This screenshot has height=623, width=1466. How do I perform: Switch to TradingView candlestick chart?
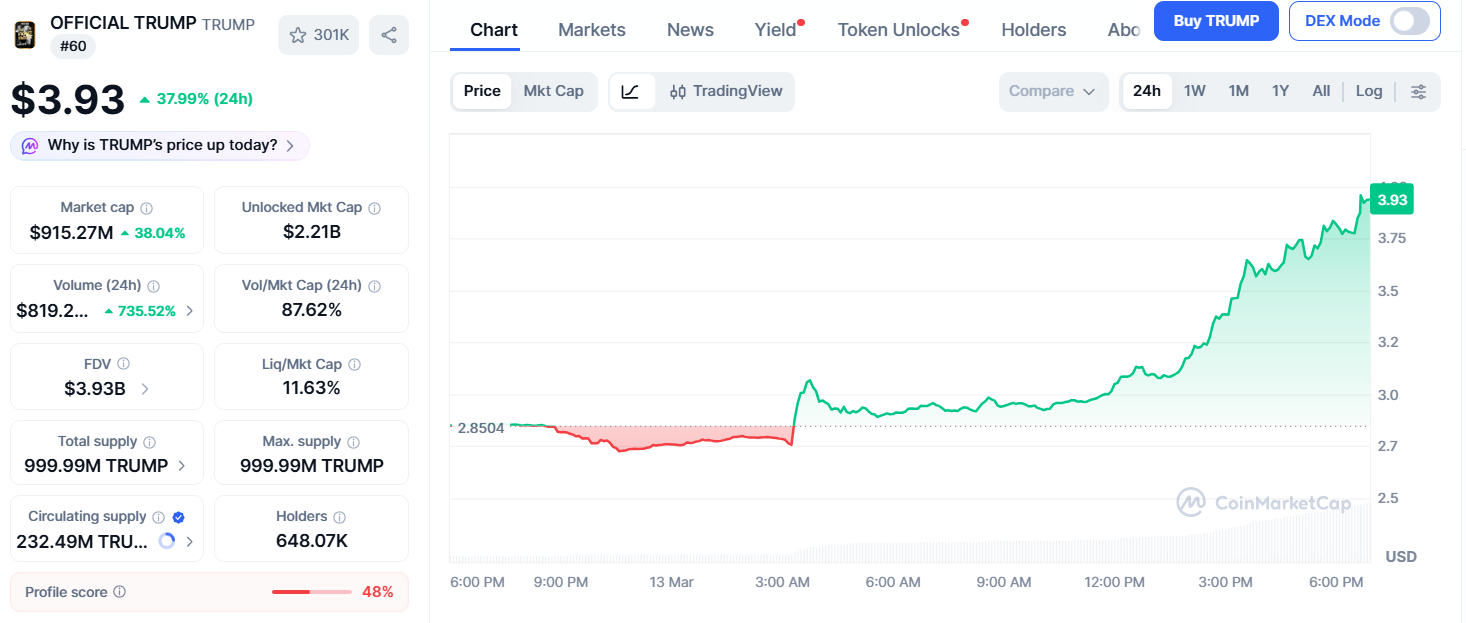726,91
